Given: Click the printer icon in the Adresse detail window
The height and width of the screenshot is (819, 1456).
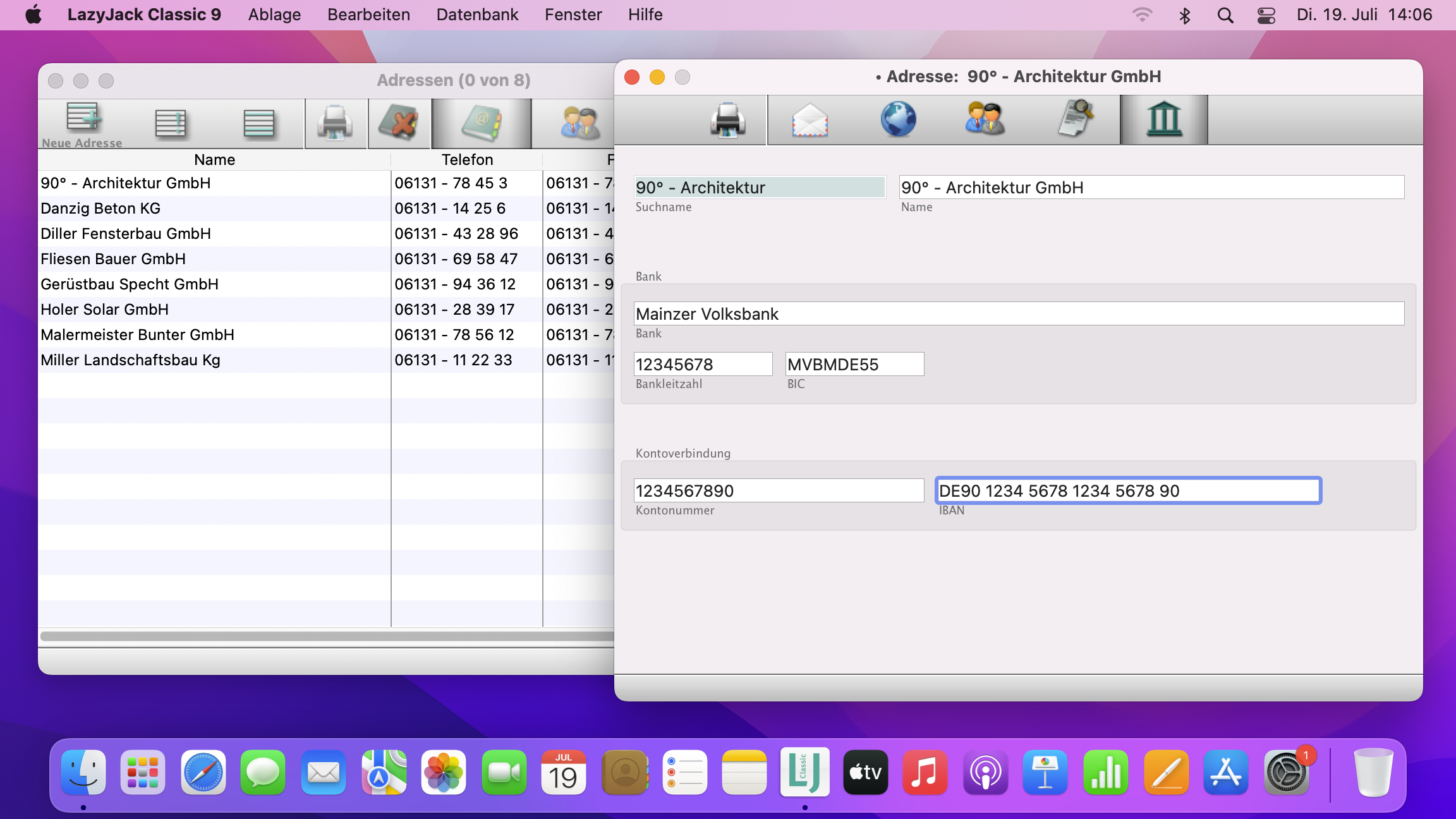Looking at the screenshot, I should pyautogui.click(x=727, y=119).
